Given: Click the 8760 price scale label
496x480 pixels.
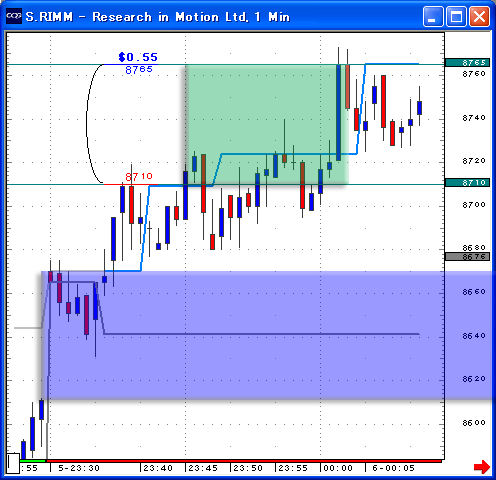Looking at the screenshot, I should 474,74.
